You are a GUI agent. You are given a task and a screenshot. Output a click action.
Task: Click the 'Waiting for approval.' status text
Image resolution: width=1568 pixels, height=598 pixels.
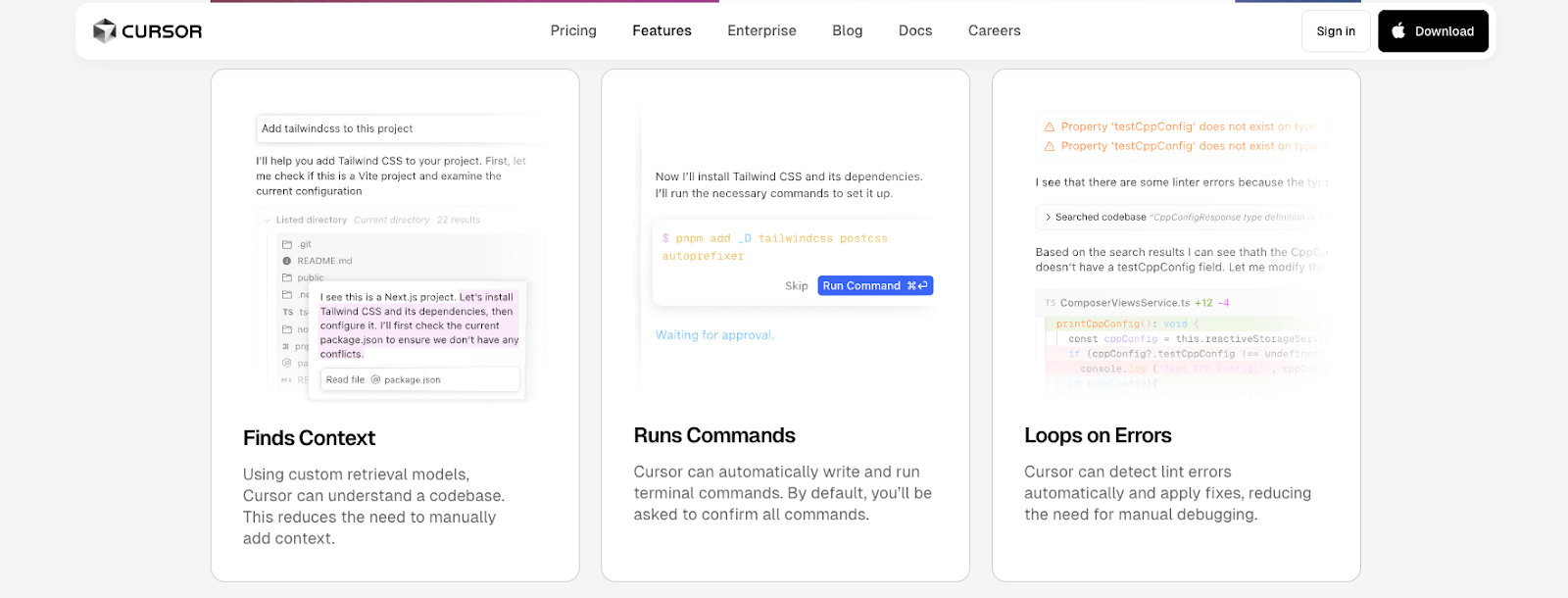(x=714, y=335)
